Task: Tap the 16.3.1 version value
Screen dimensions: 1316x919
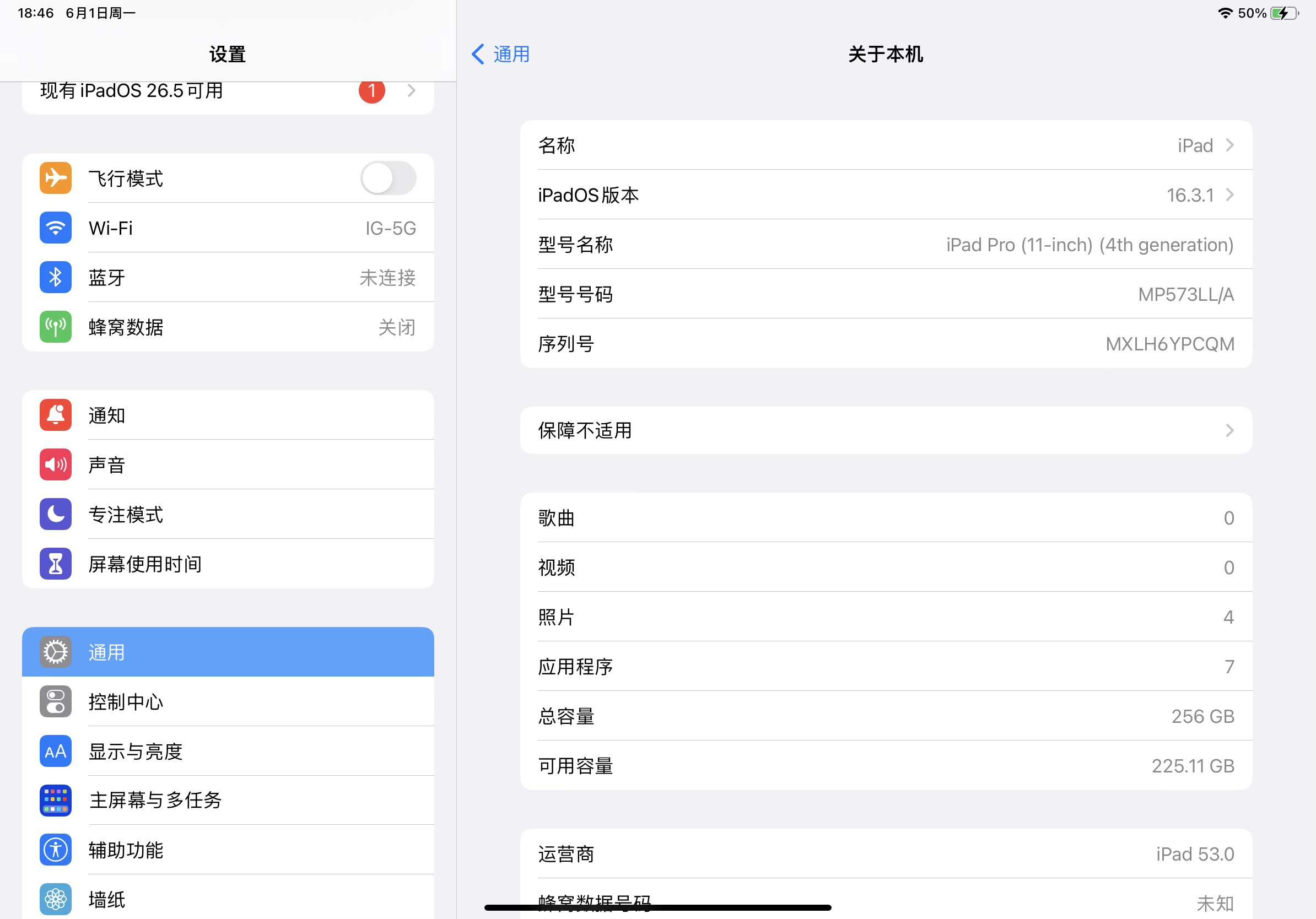Action: pos(1190,196)
